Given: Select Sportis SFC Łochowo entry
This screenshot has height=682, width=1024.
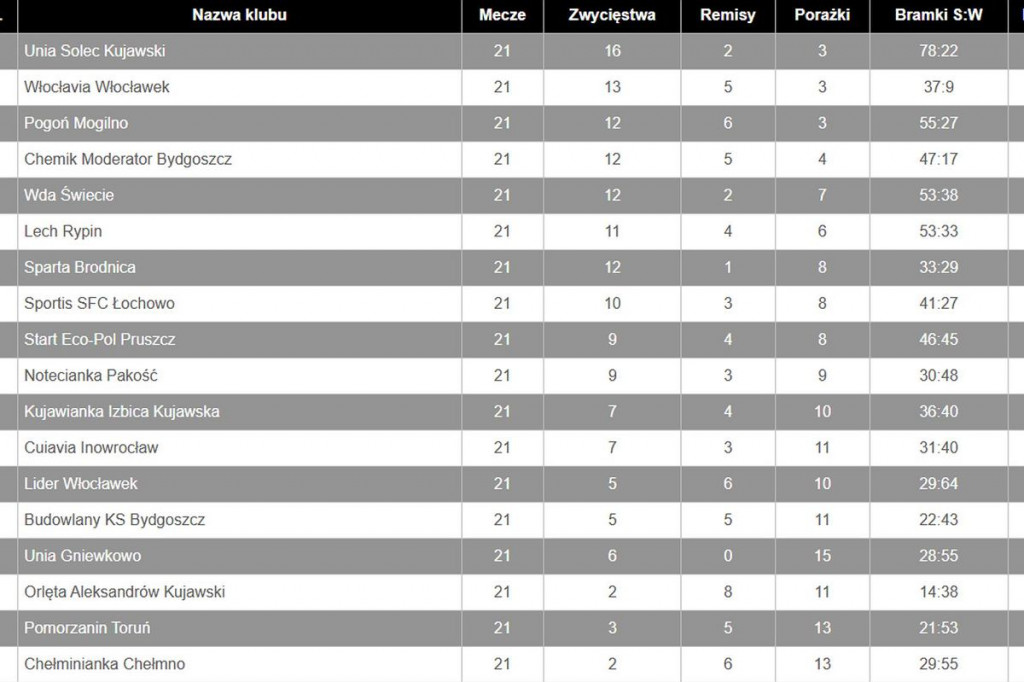Looking at the screenshot, I should click(x=99, y=303).
